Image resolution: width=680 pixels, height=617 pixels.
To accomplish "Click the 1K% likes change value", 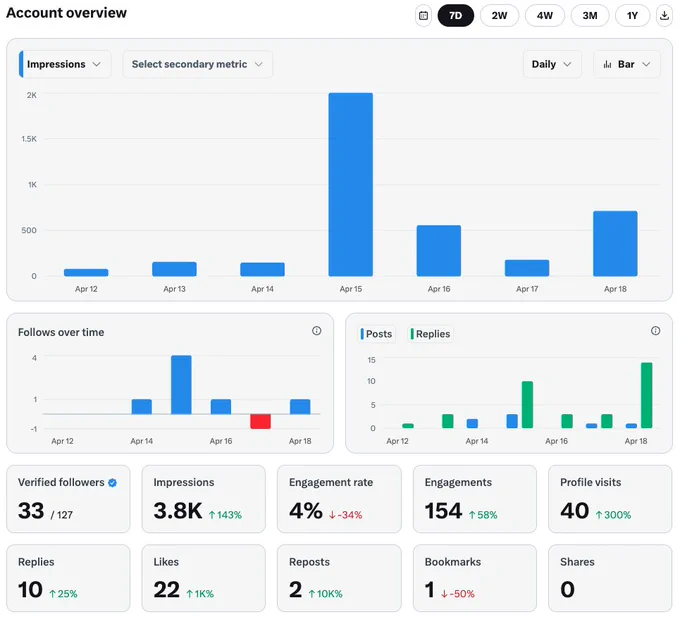I will pos(200,594).
